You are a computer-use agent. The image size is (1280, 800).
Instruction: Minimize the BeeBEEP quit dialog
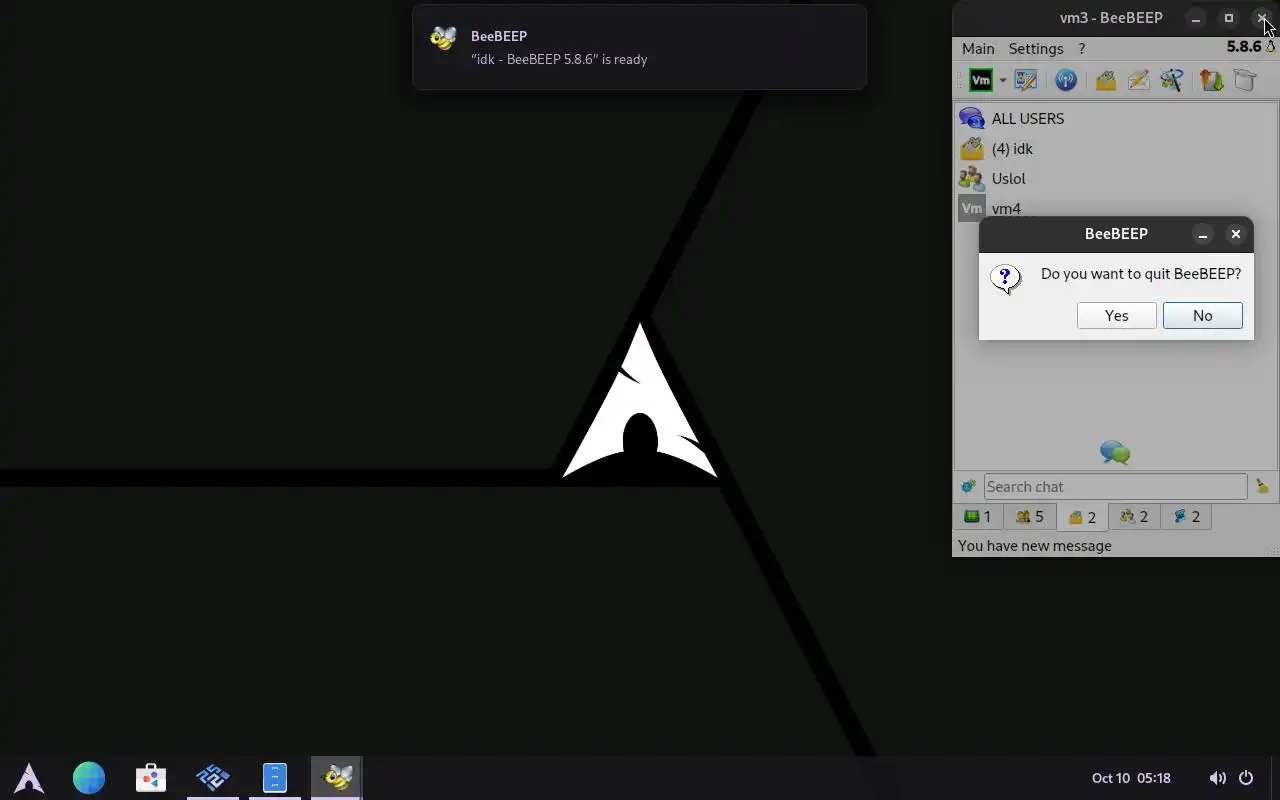pos(1203,234)
